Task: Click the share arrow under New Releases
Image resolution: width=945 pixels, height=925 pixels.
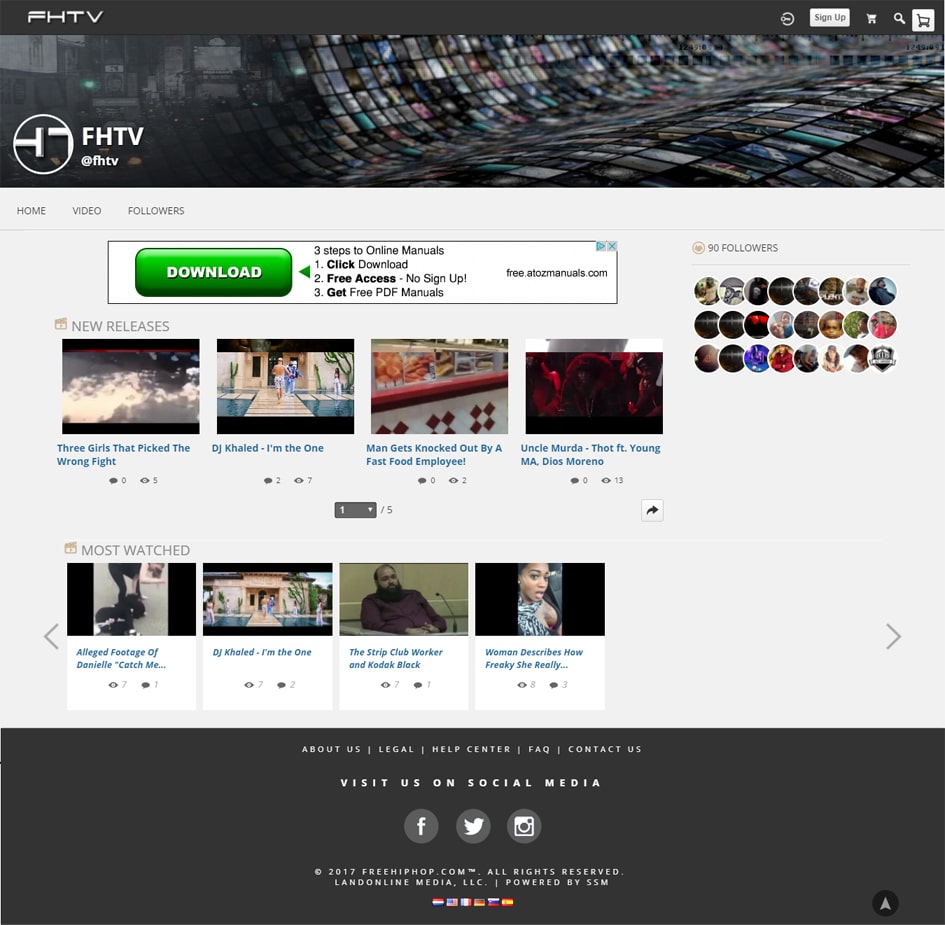Action: point(652,510)
